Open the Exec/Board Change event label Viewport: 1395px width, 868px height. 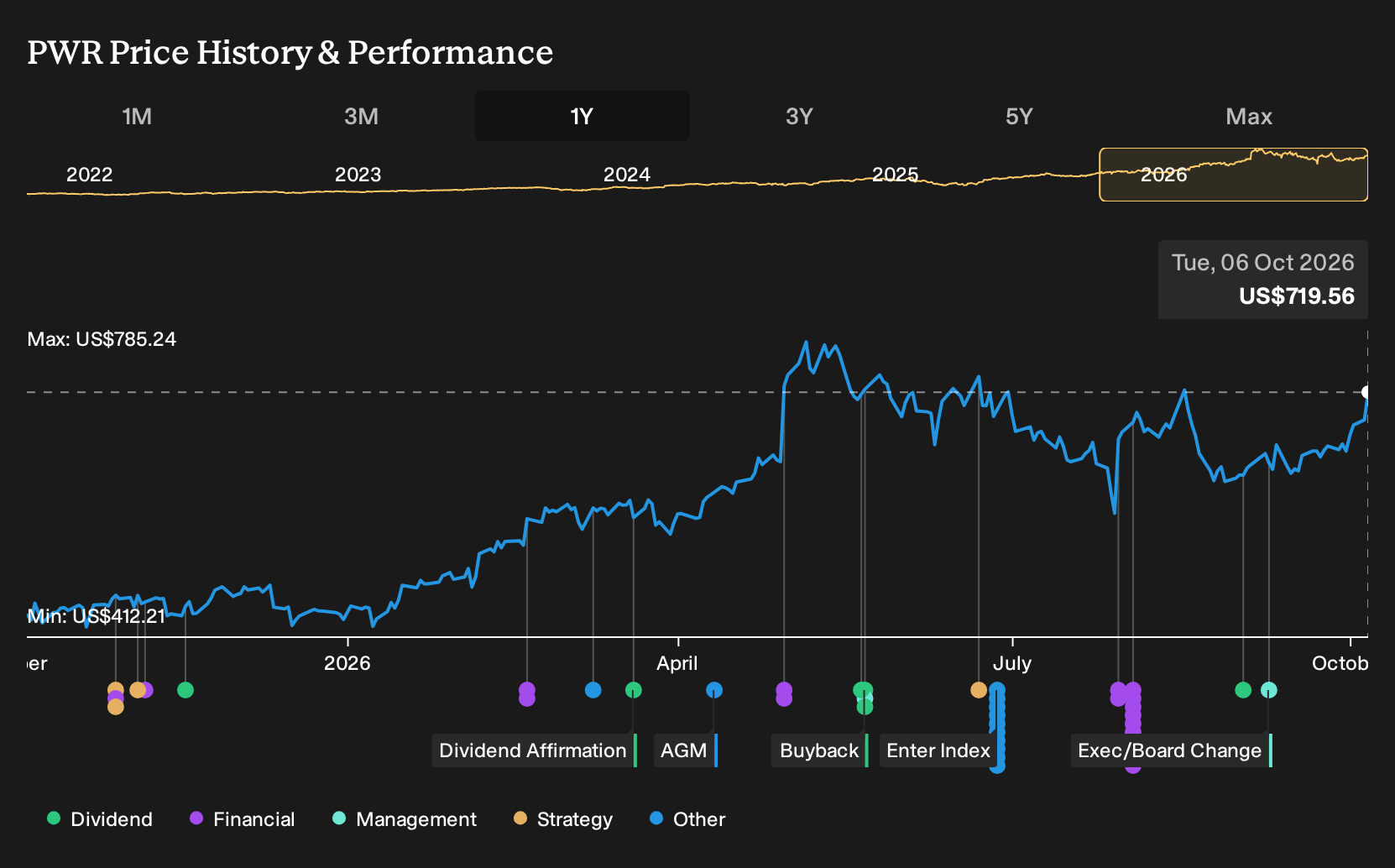pyautogui.click(x=1171, y=750)
